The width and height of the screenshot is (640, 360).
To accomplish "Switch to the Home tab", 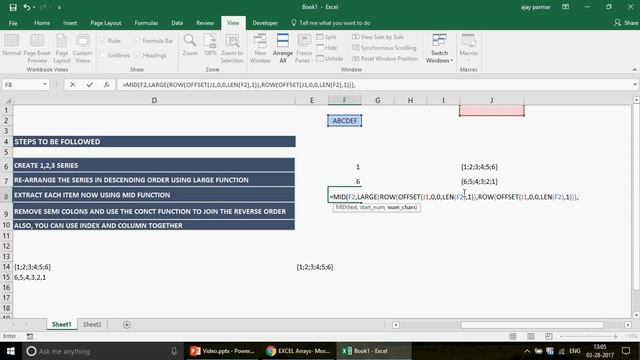I will pos(42,23).
